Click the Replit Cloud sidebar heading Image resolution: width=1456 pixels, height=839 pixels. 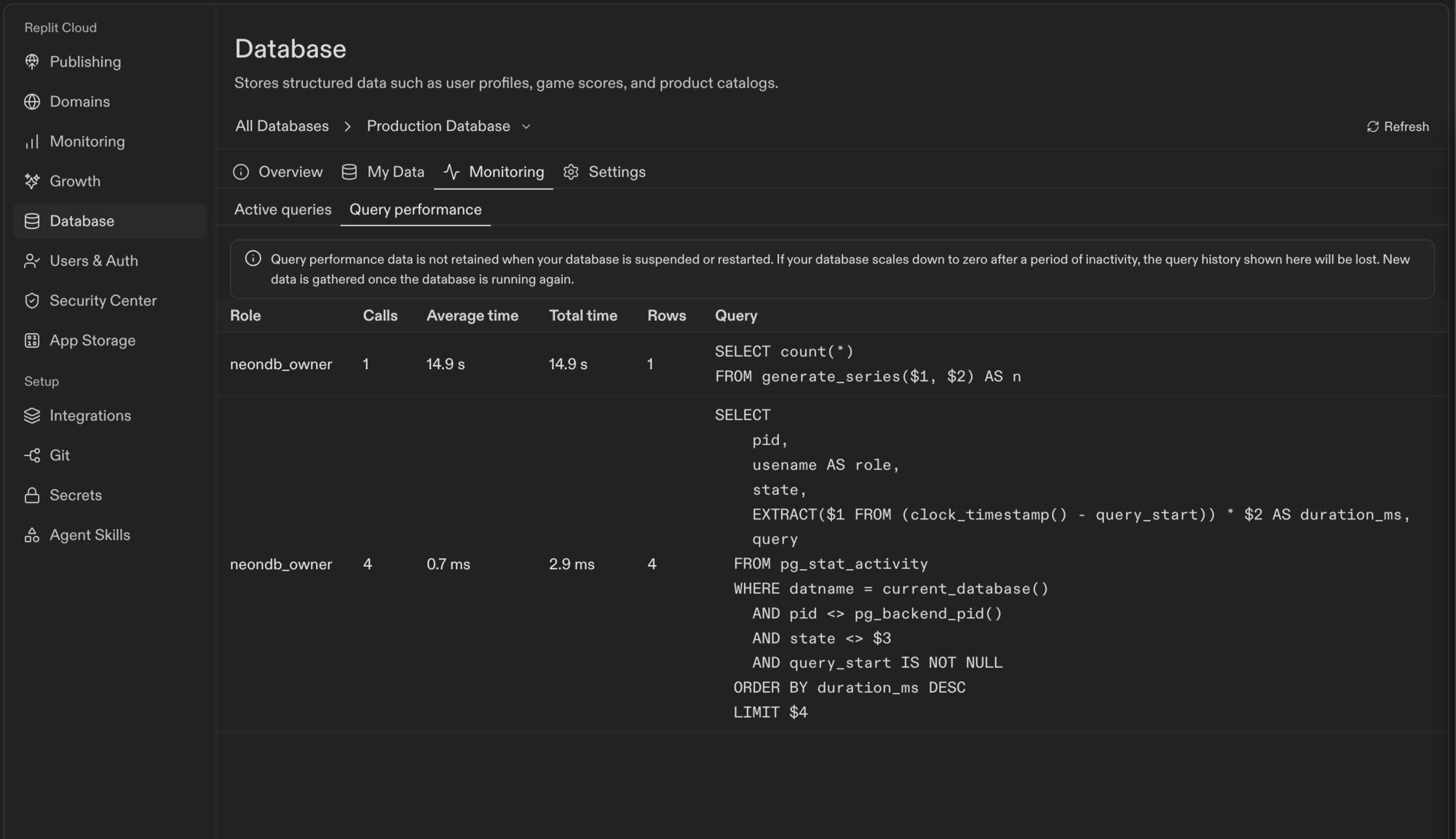(x=60, y=28)
